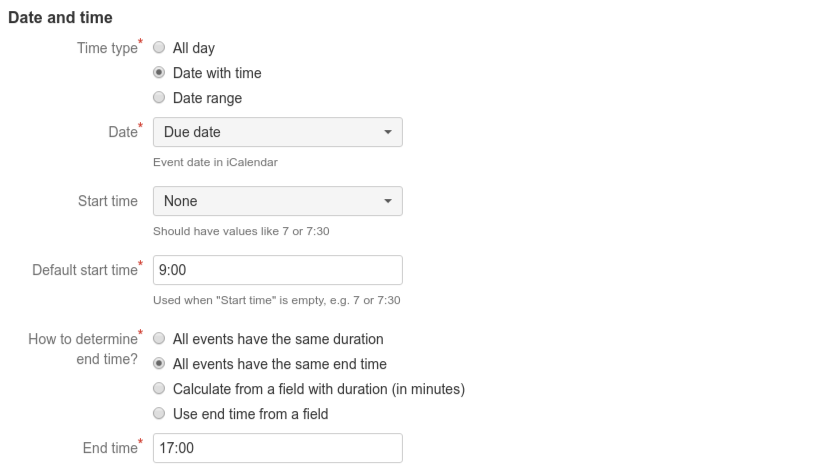This screenshot has width=828, height=471.
Task: Select the All day time type
Action: coord(159,48)
